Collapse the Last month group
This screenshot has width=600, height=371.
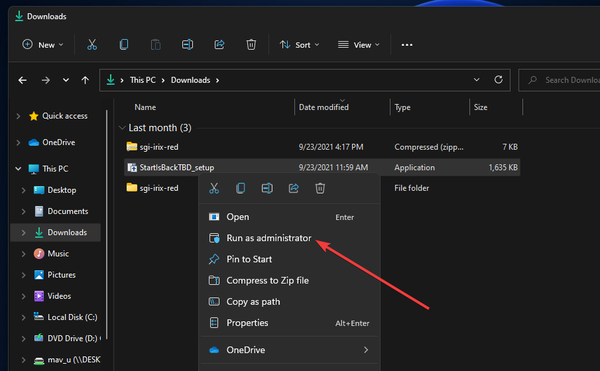(122, 128)
